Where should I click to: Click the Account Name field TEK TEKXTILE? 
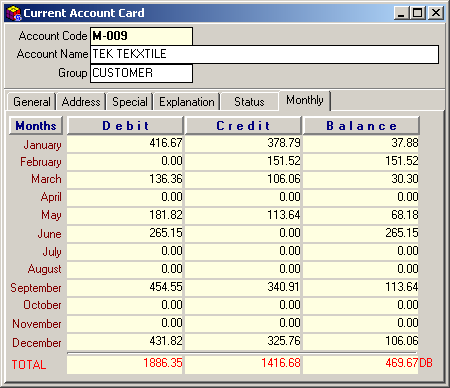pos(264,54)
